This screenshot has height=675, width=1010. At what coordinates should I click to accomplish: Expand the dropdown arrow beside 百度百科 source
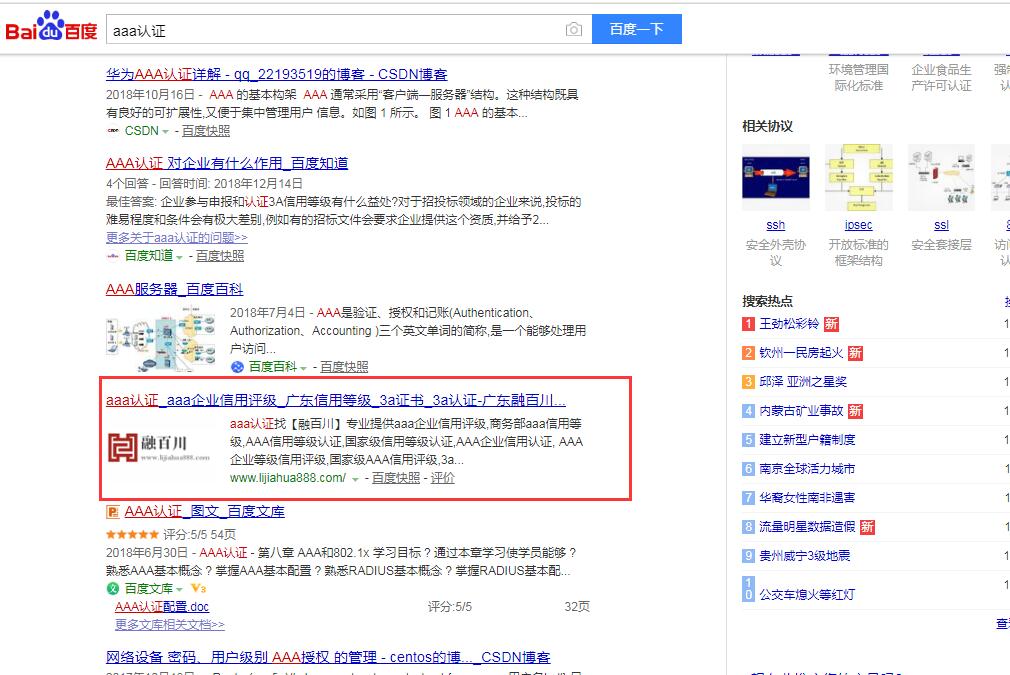pyautogui.click(x=304, y=368)
